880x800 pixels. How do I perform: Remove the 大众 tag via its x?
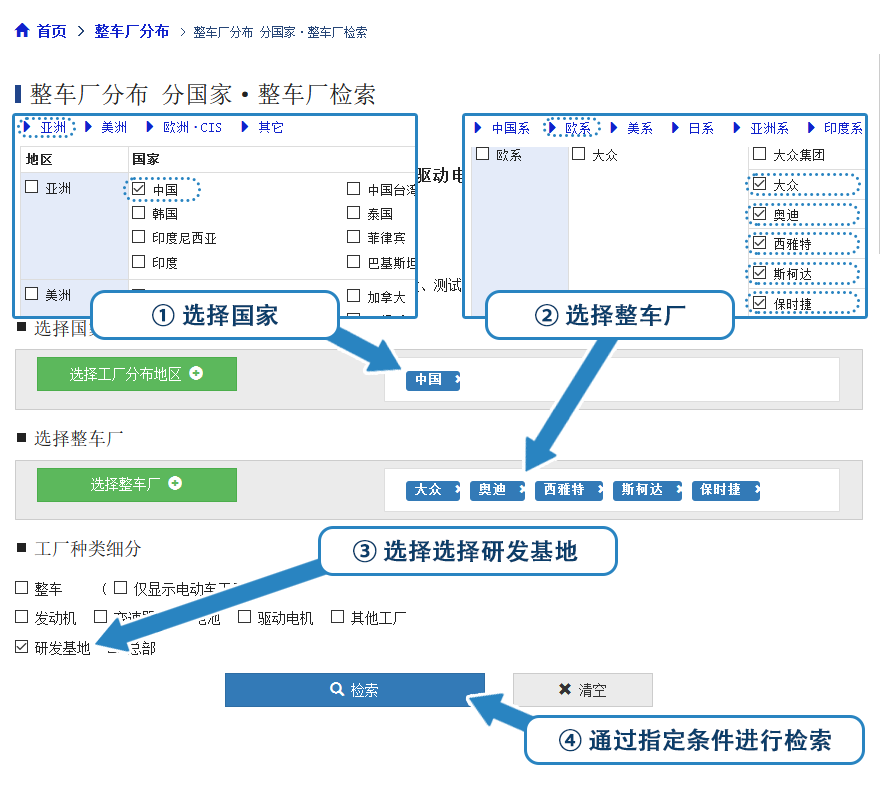pos(456,490)
